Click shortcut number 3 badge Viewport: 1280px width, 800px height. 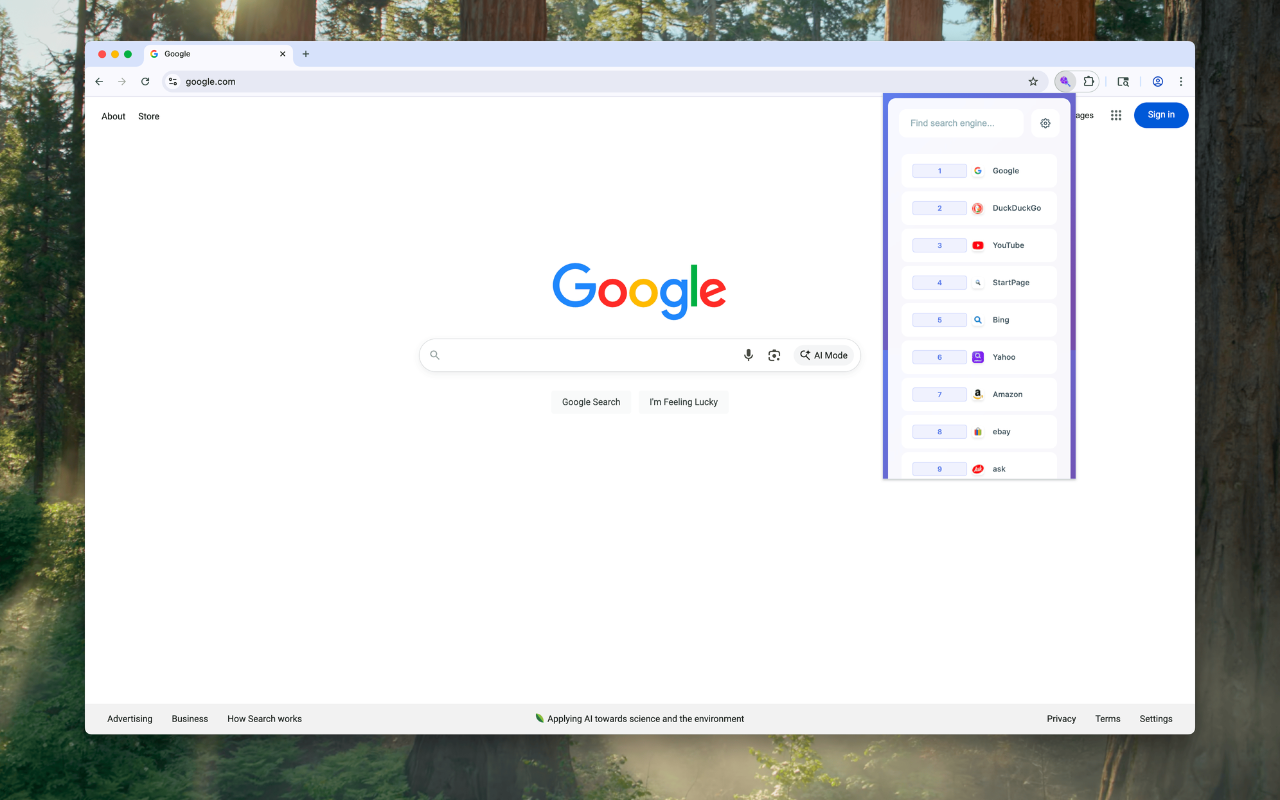(939, 245)
